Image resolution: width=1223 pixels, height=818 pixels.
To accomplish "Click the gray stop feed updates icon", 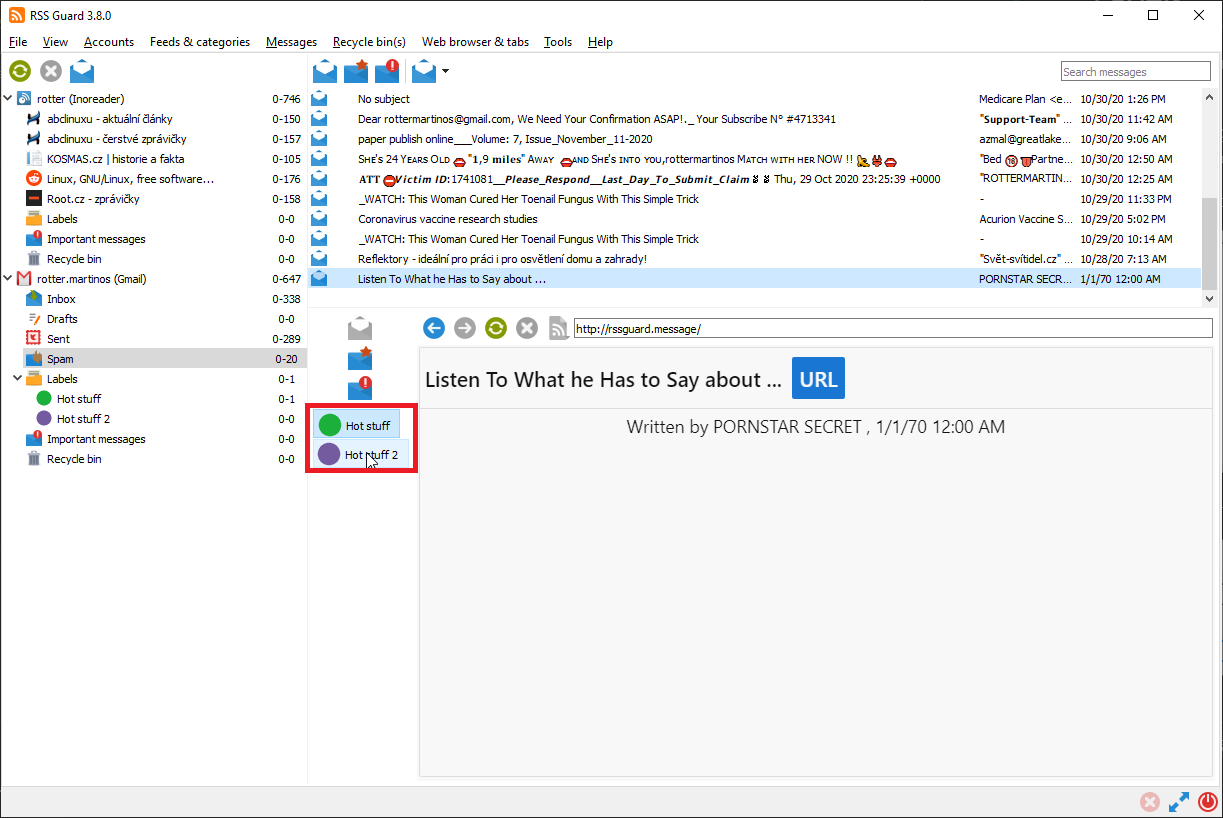I will (51, 71).
